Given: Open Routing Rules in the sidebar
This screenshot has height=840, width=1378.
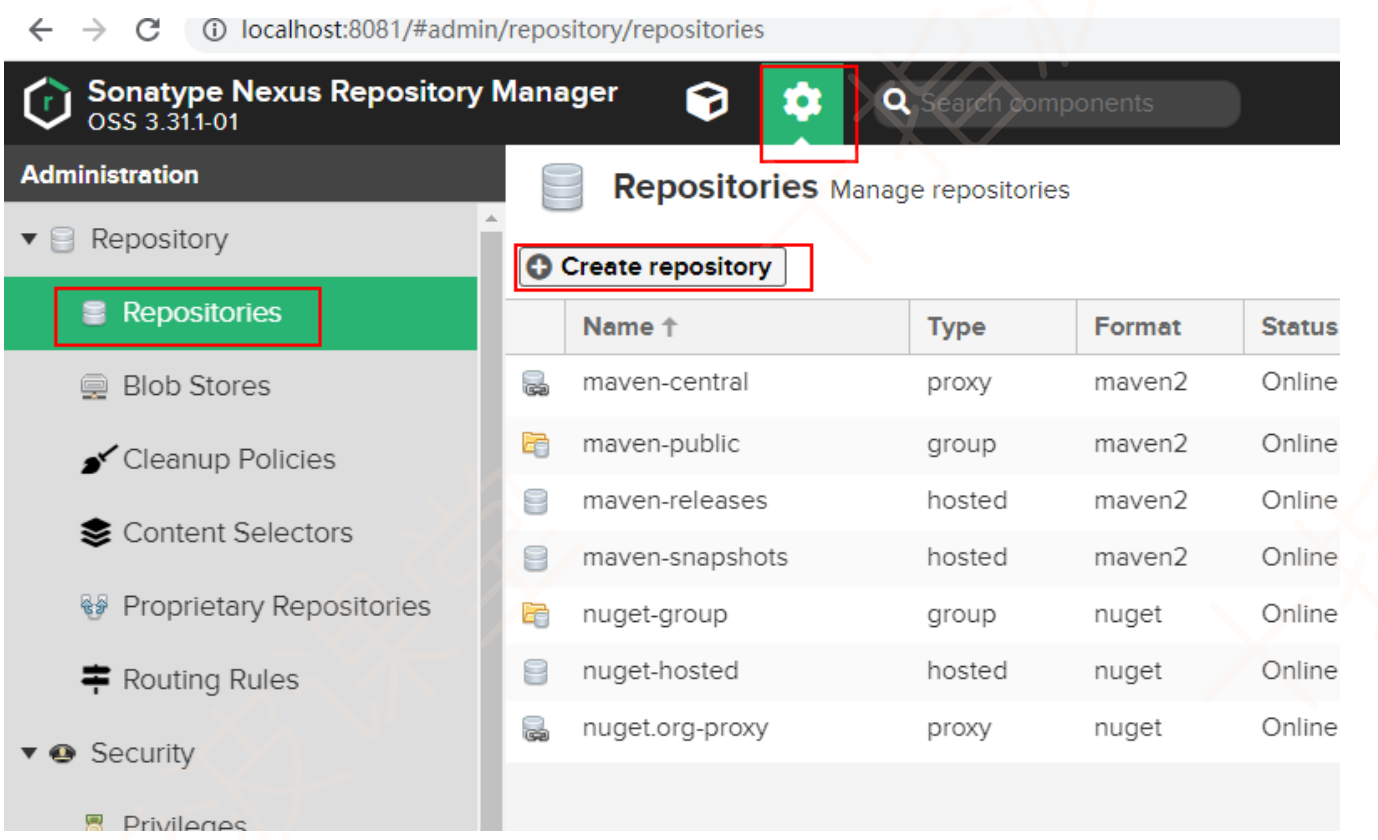Looking at the screenshot, I should 241,680.
